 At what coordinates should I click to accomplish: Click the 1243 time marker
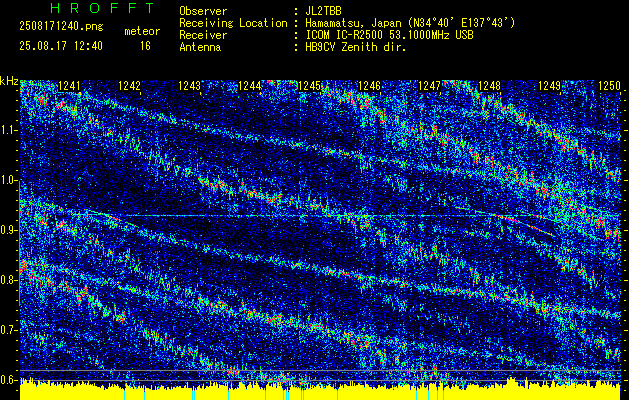click(x=189, y=85)
